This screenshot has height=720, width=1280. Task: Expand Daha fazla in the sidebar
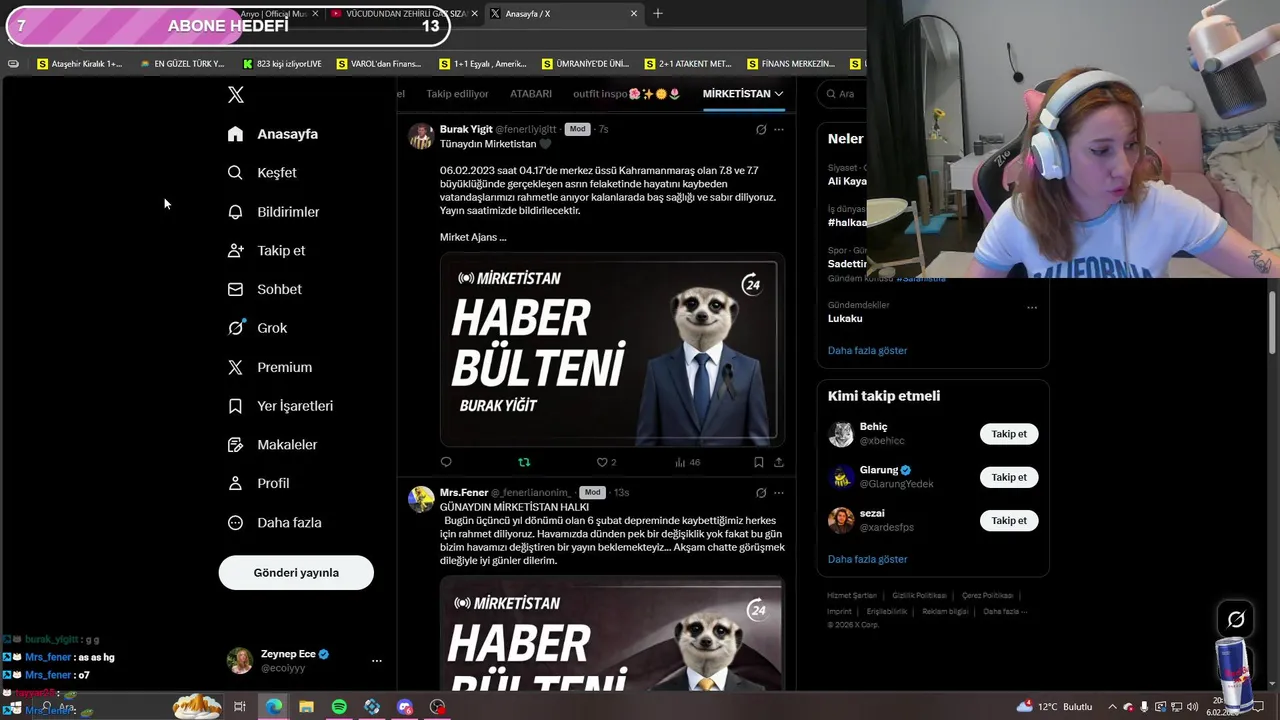(273, 522)
